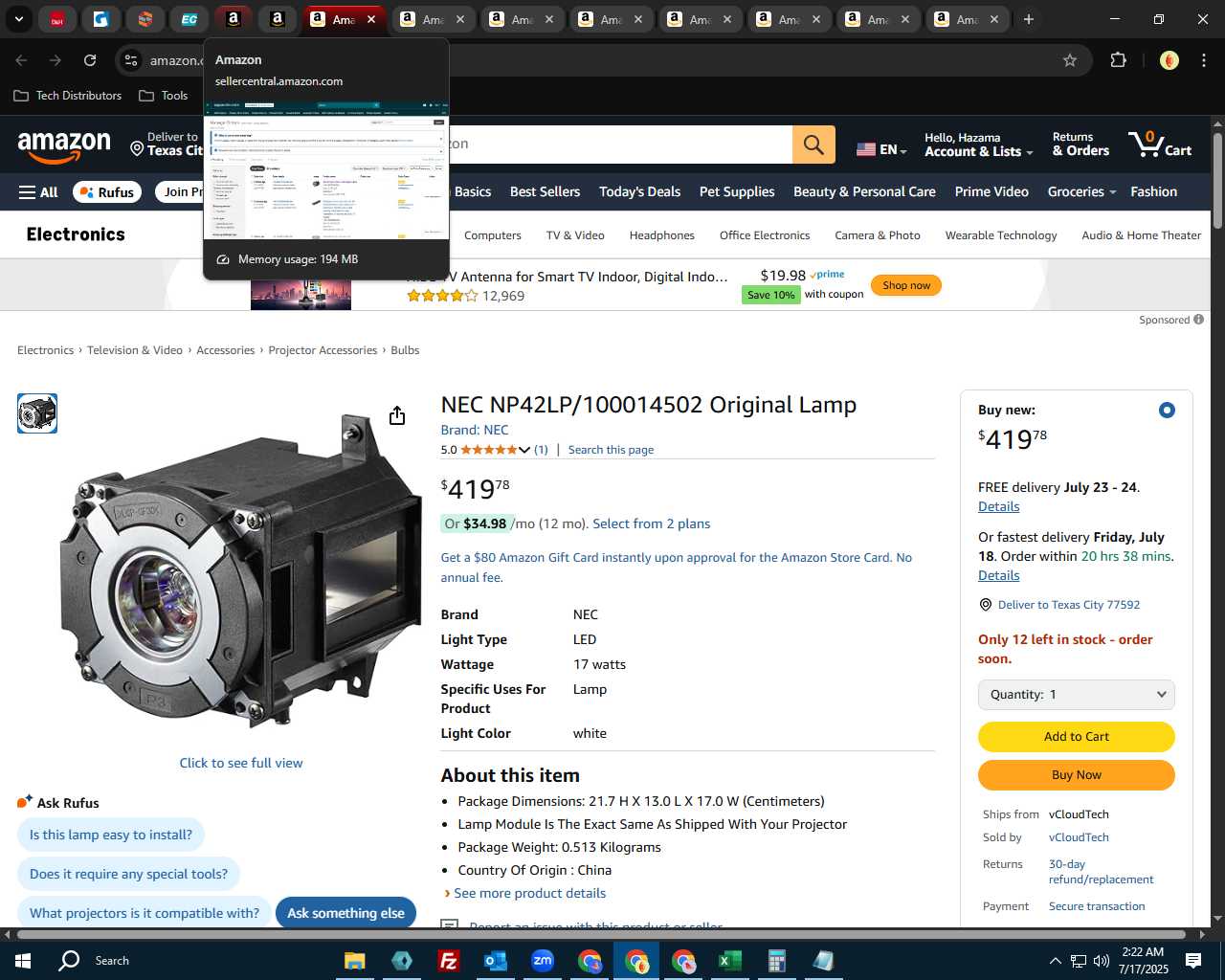This screenshot has height=980, width=1225.
Task: Open the Quantity dropdown
Action: click(1076, 695)
